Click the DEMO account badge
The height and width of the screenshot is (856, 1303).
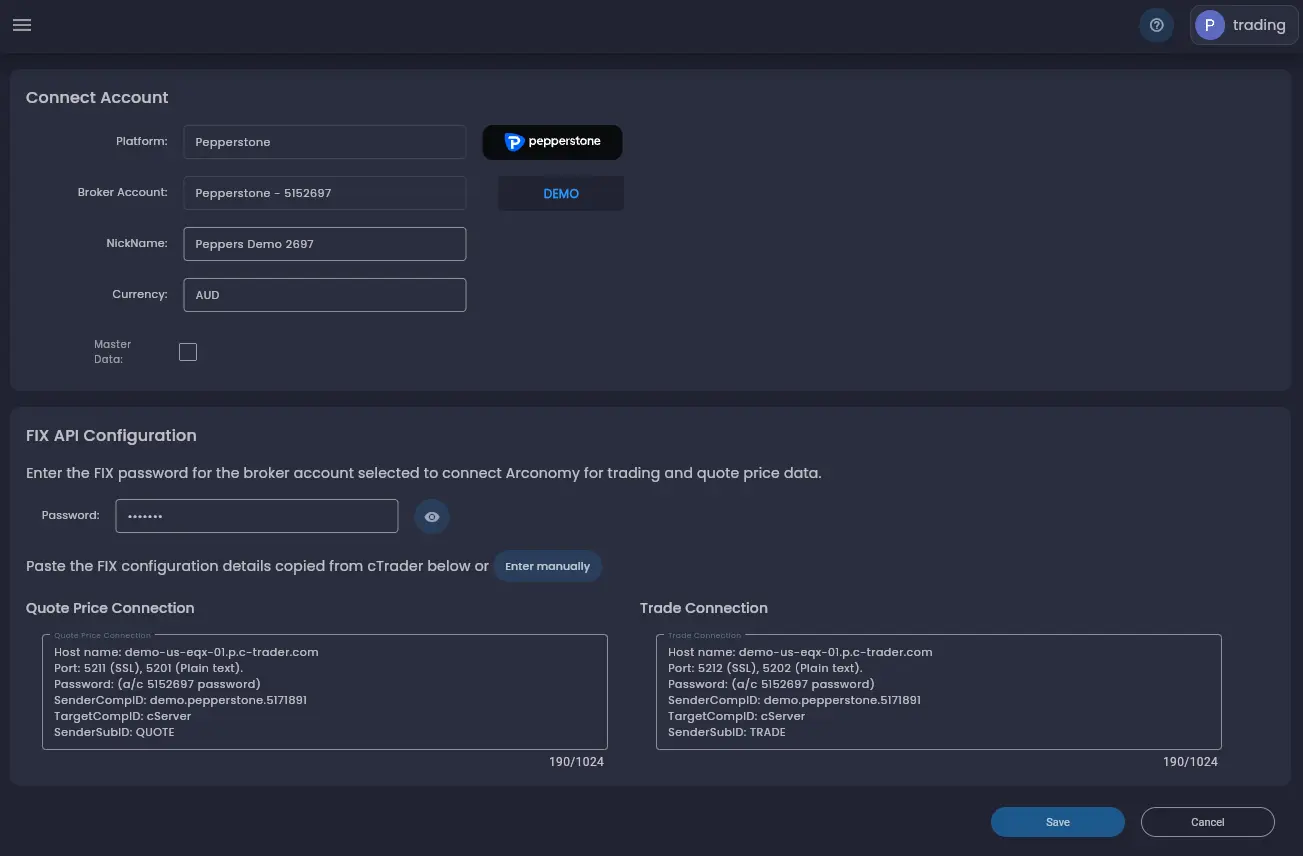560,193
